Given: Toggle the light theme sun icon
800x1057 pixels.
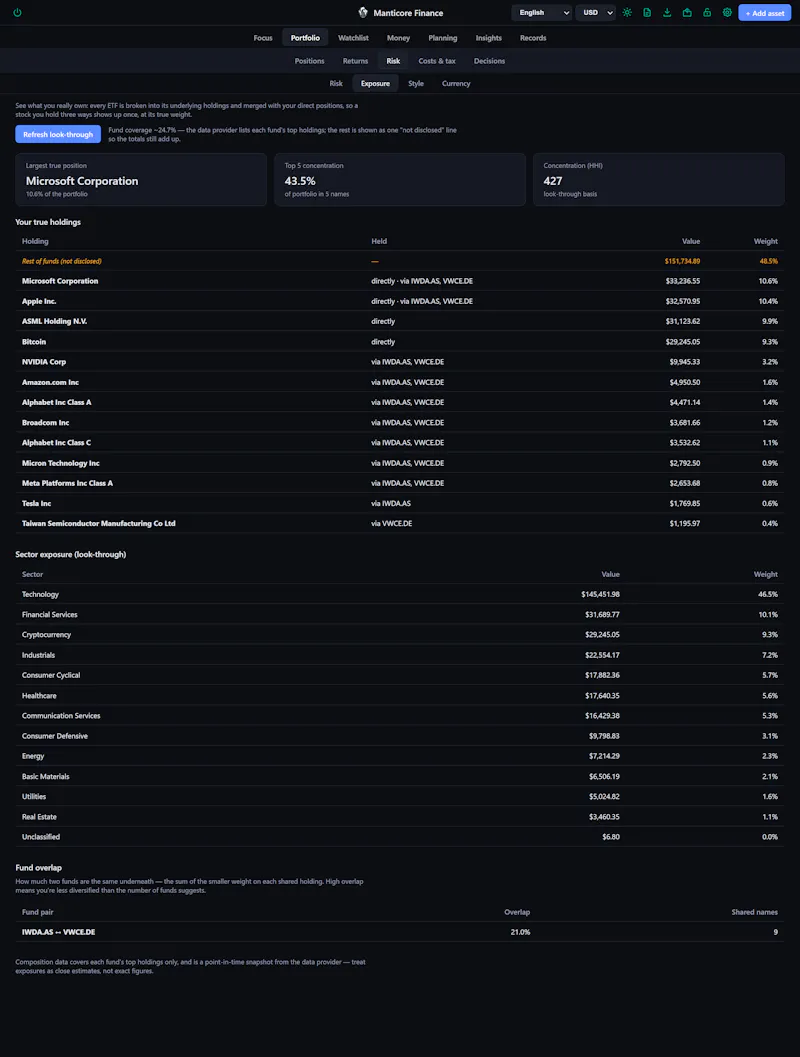Looking at the screenshot, I should tap(627, 12).
